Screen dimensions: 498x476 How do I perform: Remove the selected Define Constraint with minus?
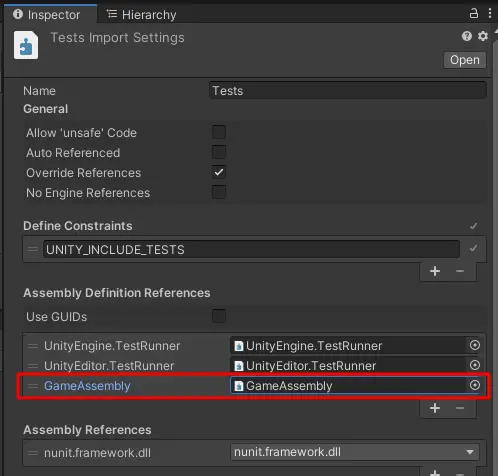(x=460, y=271)
